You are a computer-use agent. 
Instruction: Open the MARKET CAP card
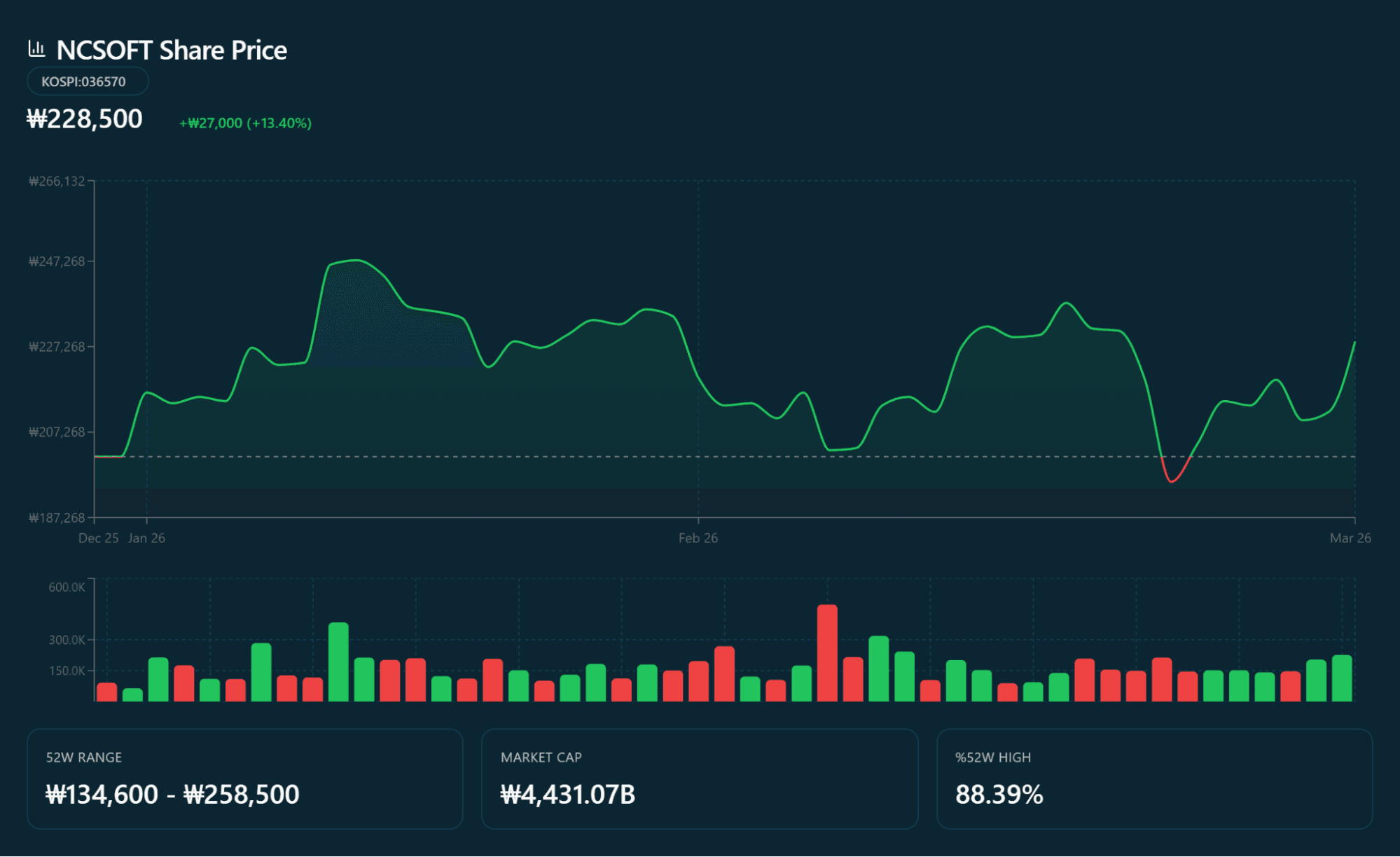tap(699, 779)
